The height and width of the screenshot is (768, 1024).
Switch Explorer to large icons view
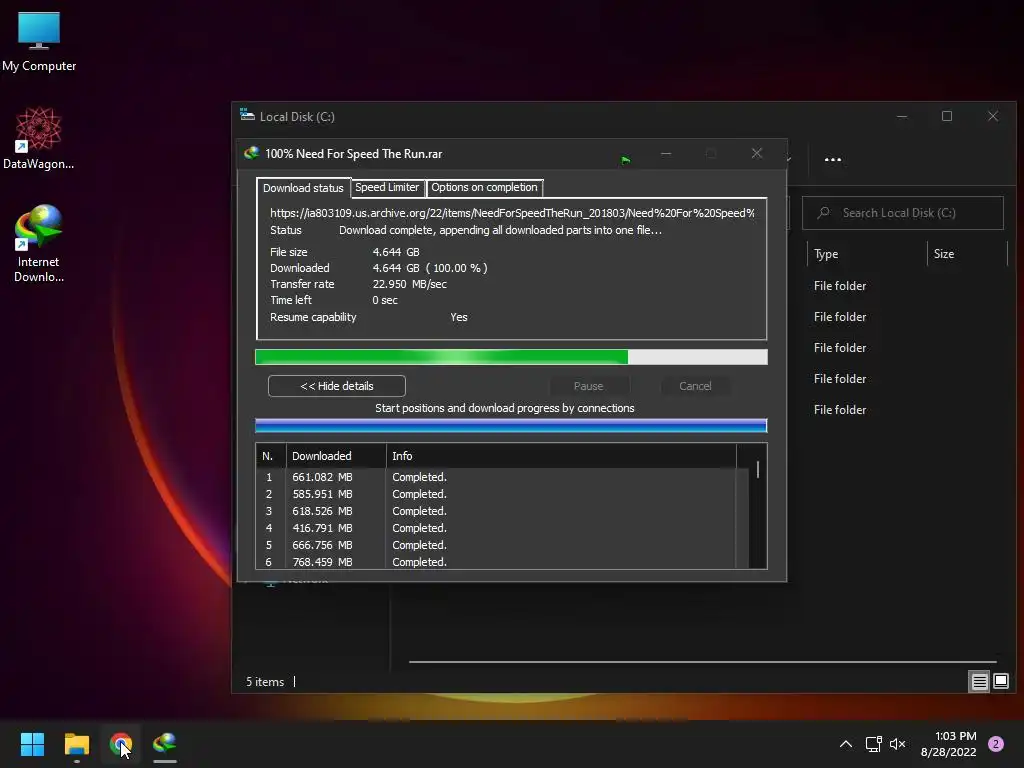(x=1000, y=682)
